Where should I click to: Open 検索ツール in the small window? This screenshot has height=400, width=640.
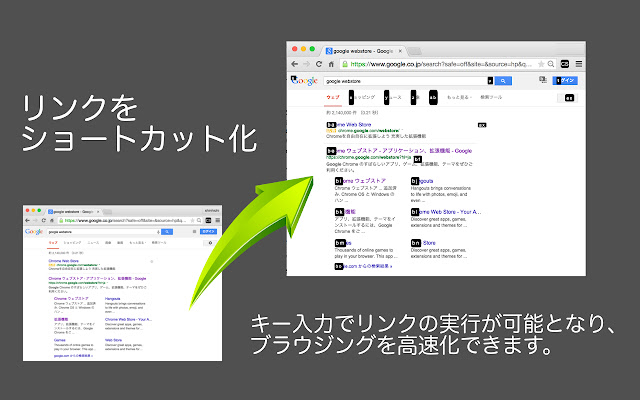[159, 243]
